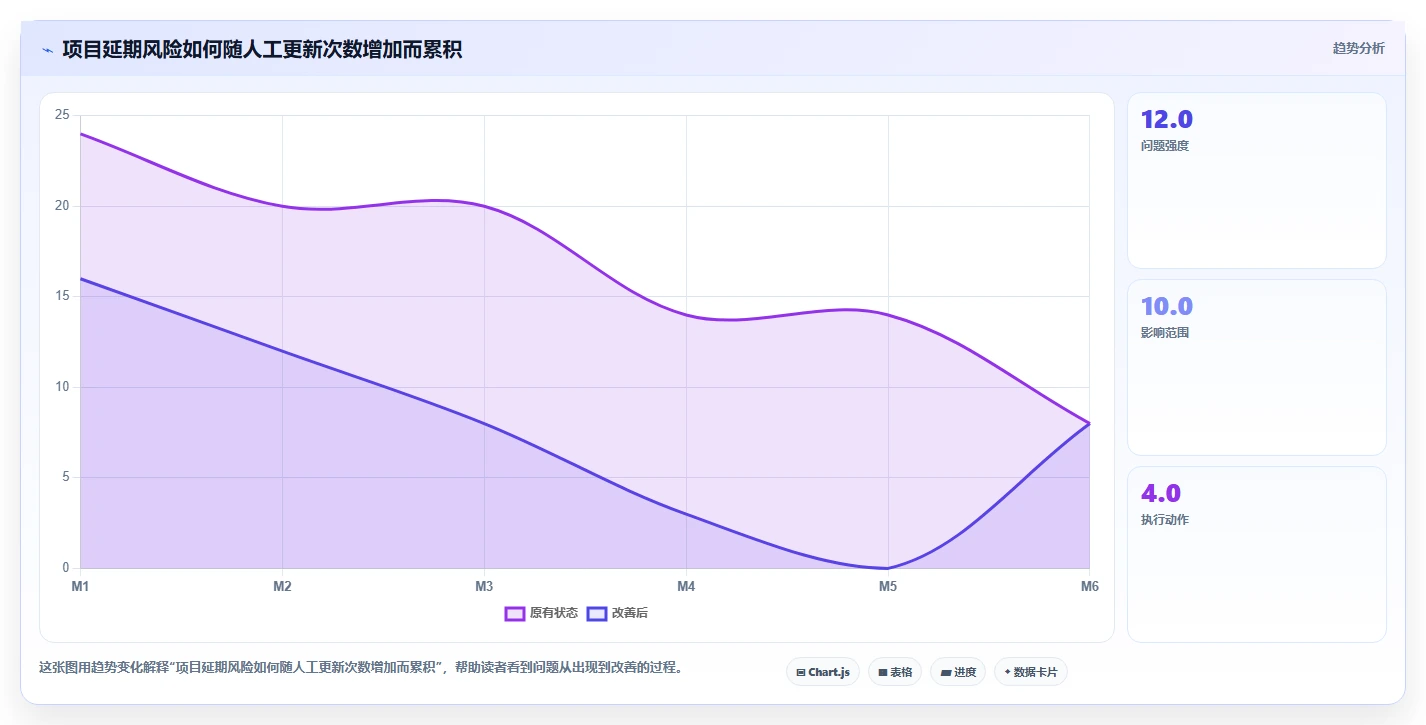The height and width of the screenshot is (725, 1426).
Task: Click the M6 x-axis label
Action: pyautogui.click(x=1090, y=587)
